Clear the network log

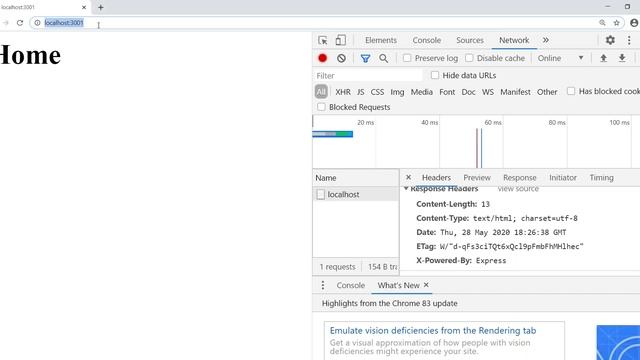point(342,58)
